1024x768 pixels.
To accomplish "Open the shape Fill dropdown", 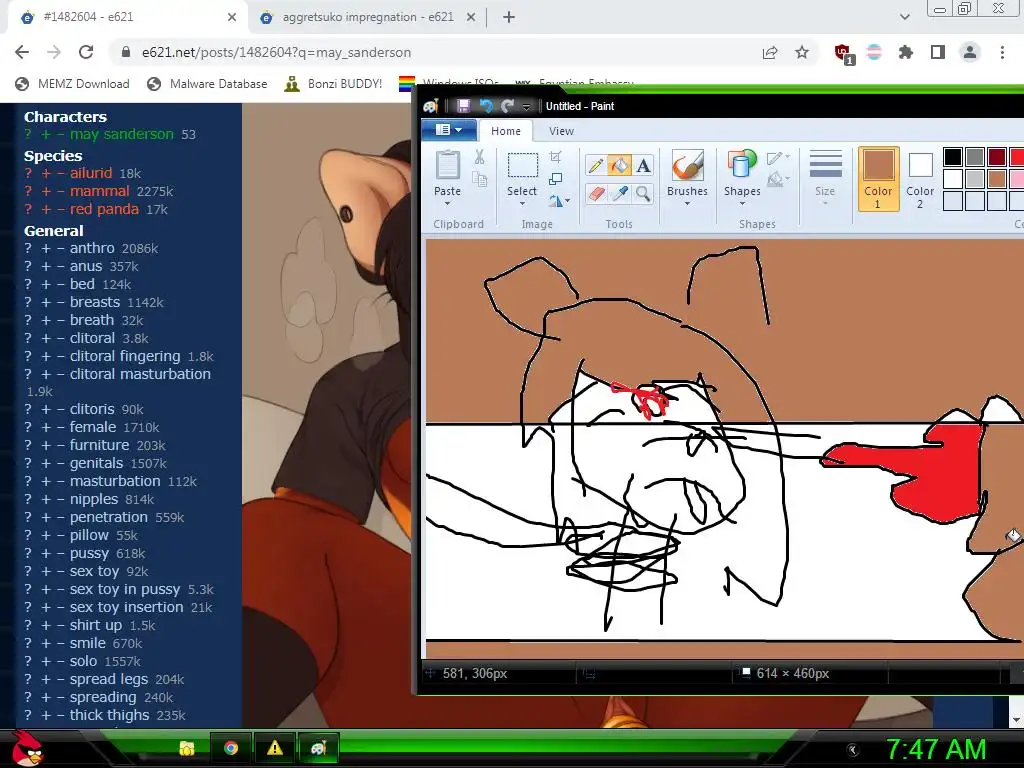I will click(x=778, y=179).
